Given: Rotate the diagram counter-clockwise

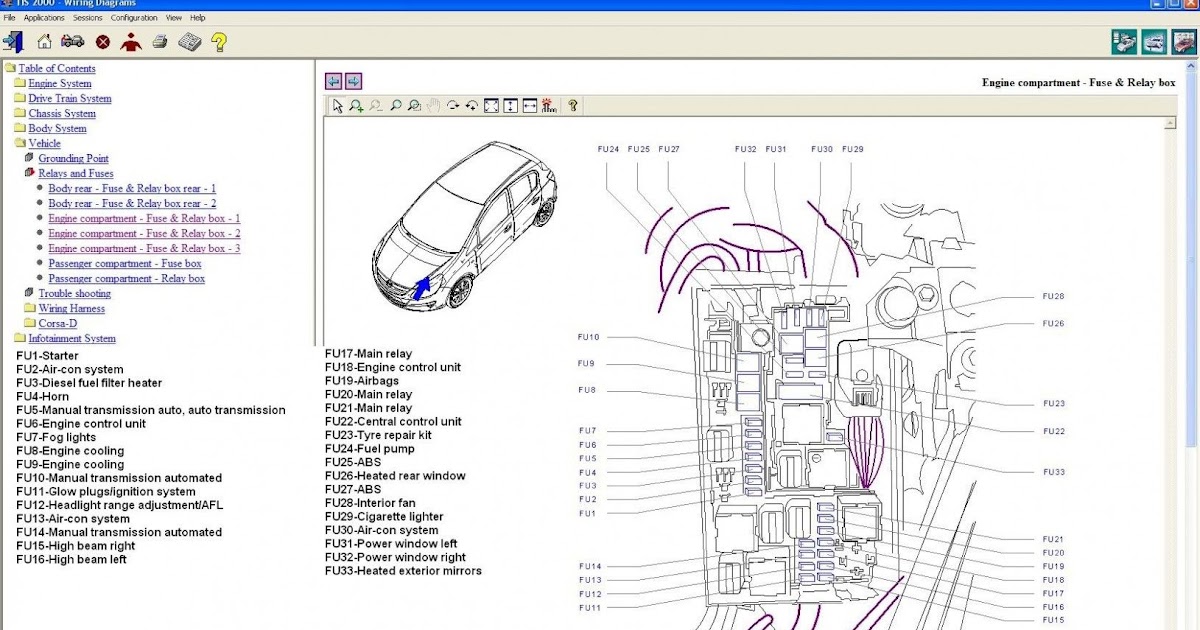Looking at the screenshot, I should pos(472,105).
